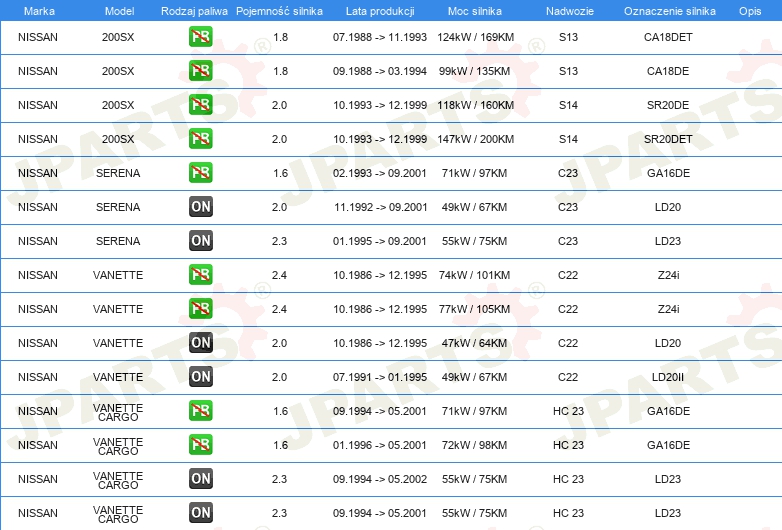Click body code C23 in the LD20 SERENA row
This screenshot has height=530, width=782.
[x=568, y=207]
